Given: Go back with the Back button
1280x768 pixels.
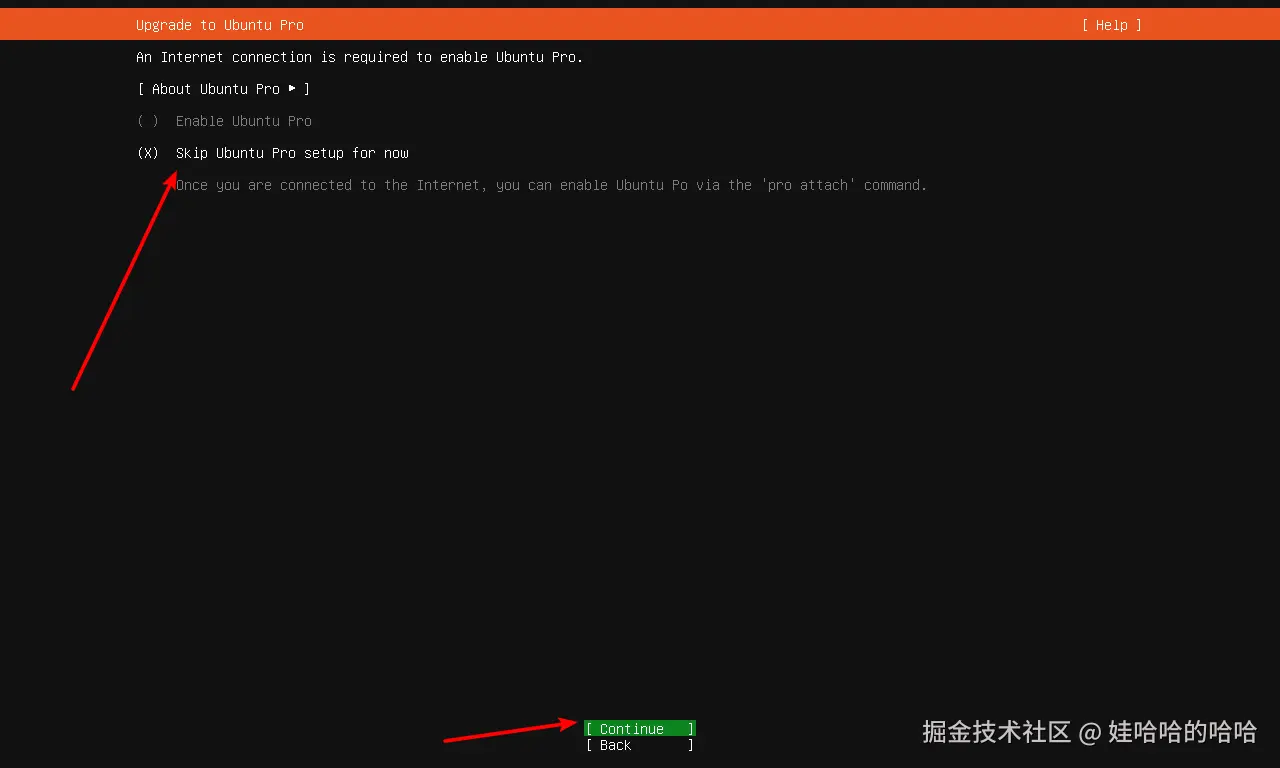Looking at the screenshot, I should click(x=640, y=745).
